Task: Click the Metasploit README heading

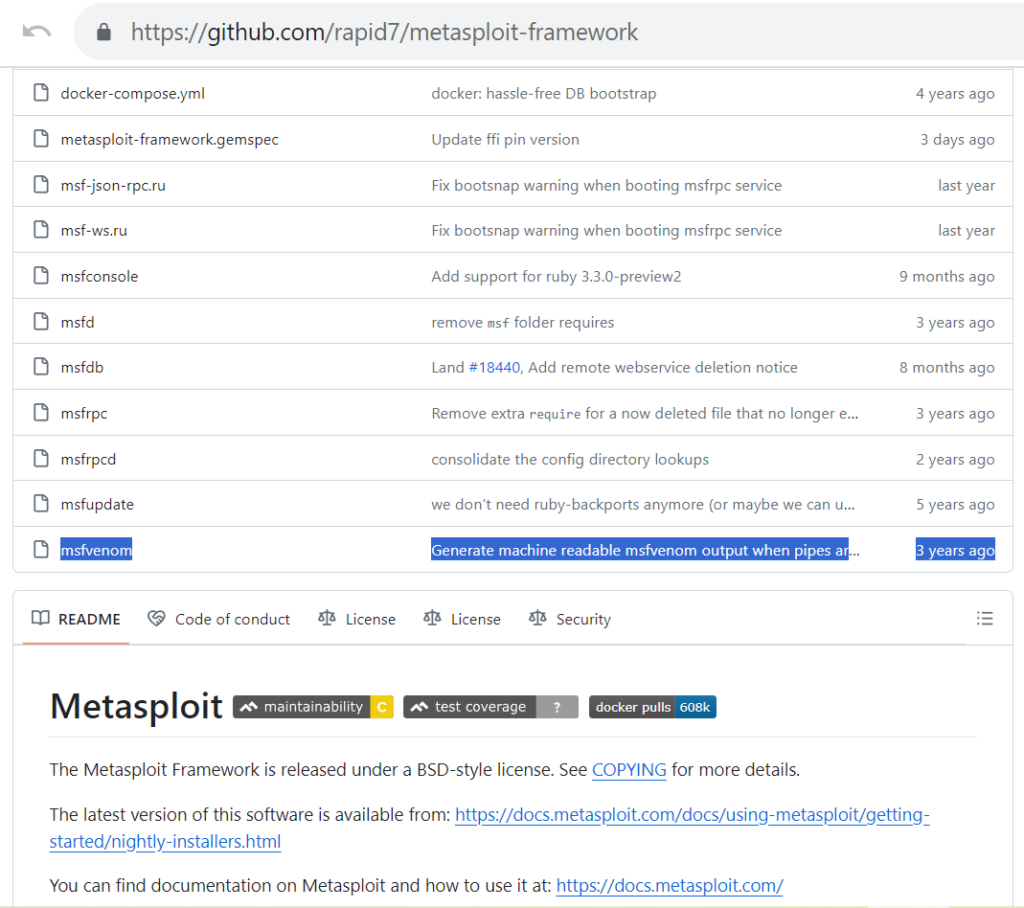Action: [x=136, y=706]
